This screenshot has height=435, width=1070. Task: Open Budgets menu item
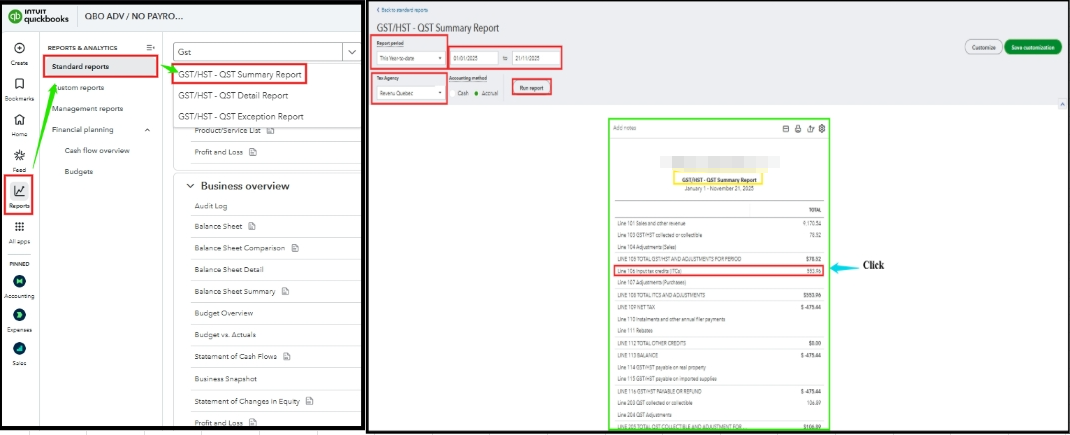pyautogui.click(x=78, y=171)
